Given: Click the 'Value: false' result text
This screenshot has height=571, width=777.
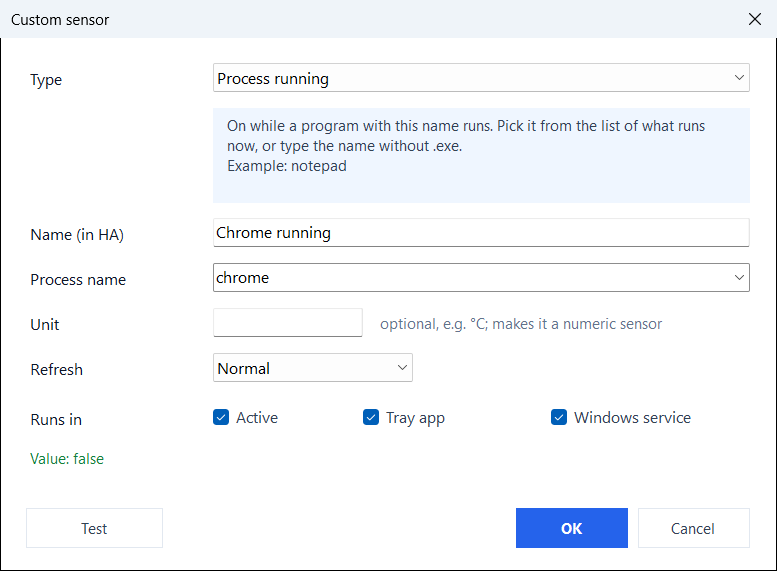Looking at the screenshot, I should coord(67,459).
